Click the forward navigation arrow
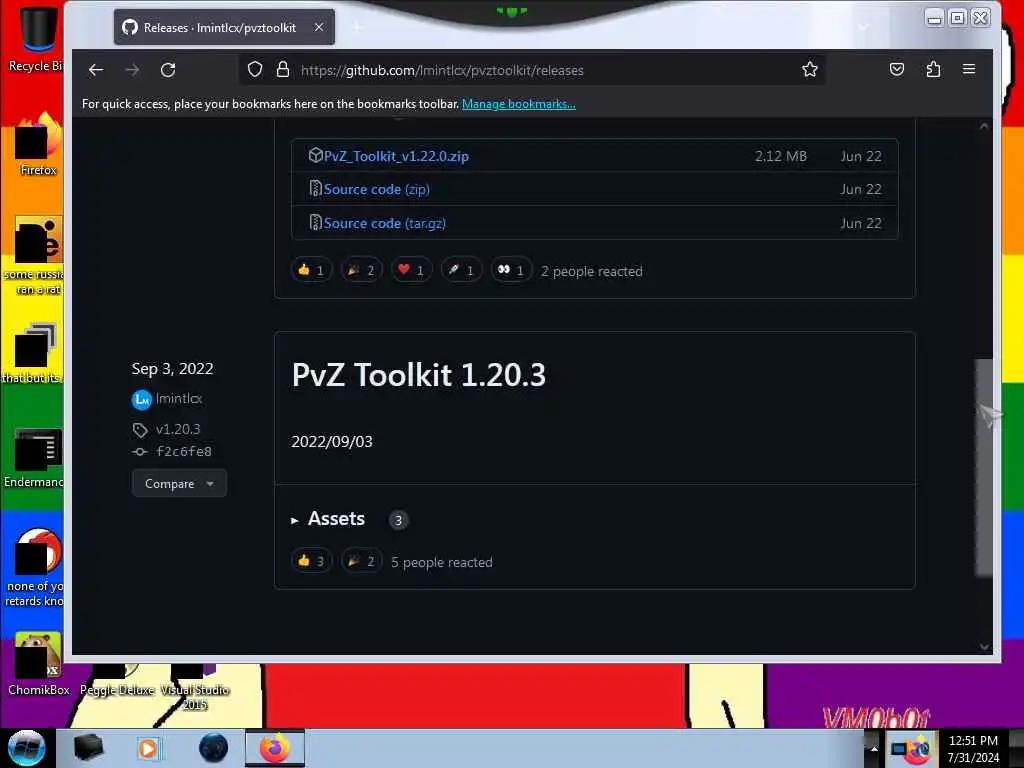 click(132, 70)
